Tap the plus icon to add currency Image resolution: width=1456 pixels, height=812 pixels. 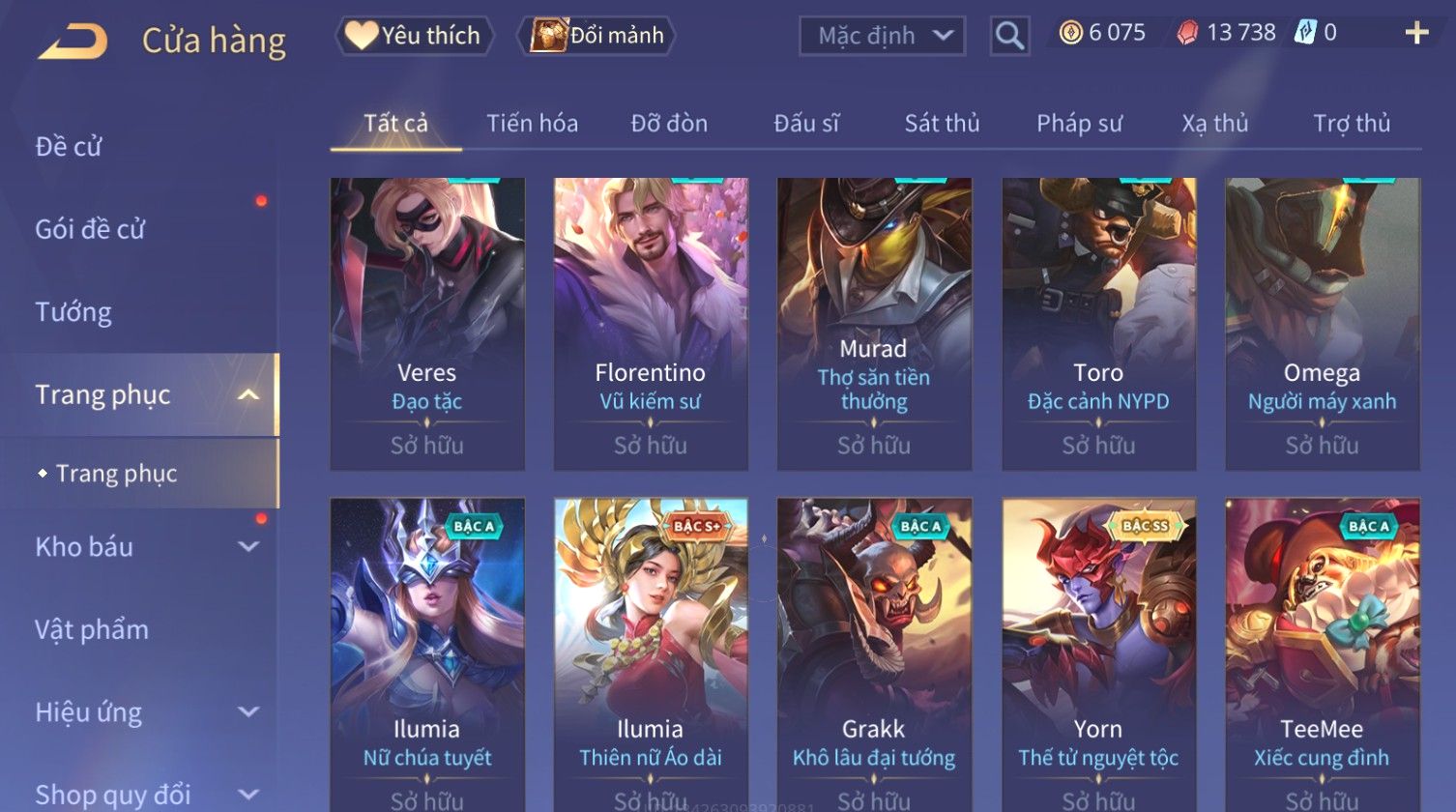point(1416,33)
